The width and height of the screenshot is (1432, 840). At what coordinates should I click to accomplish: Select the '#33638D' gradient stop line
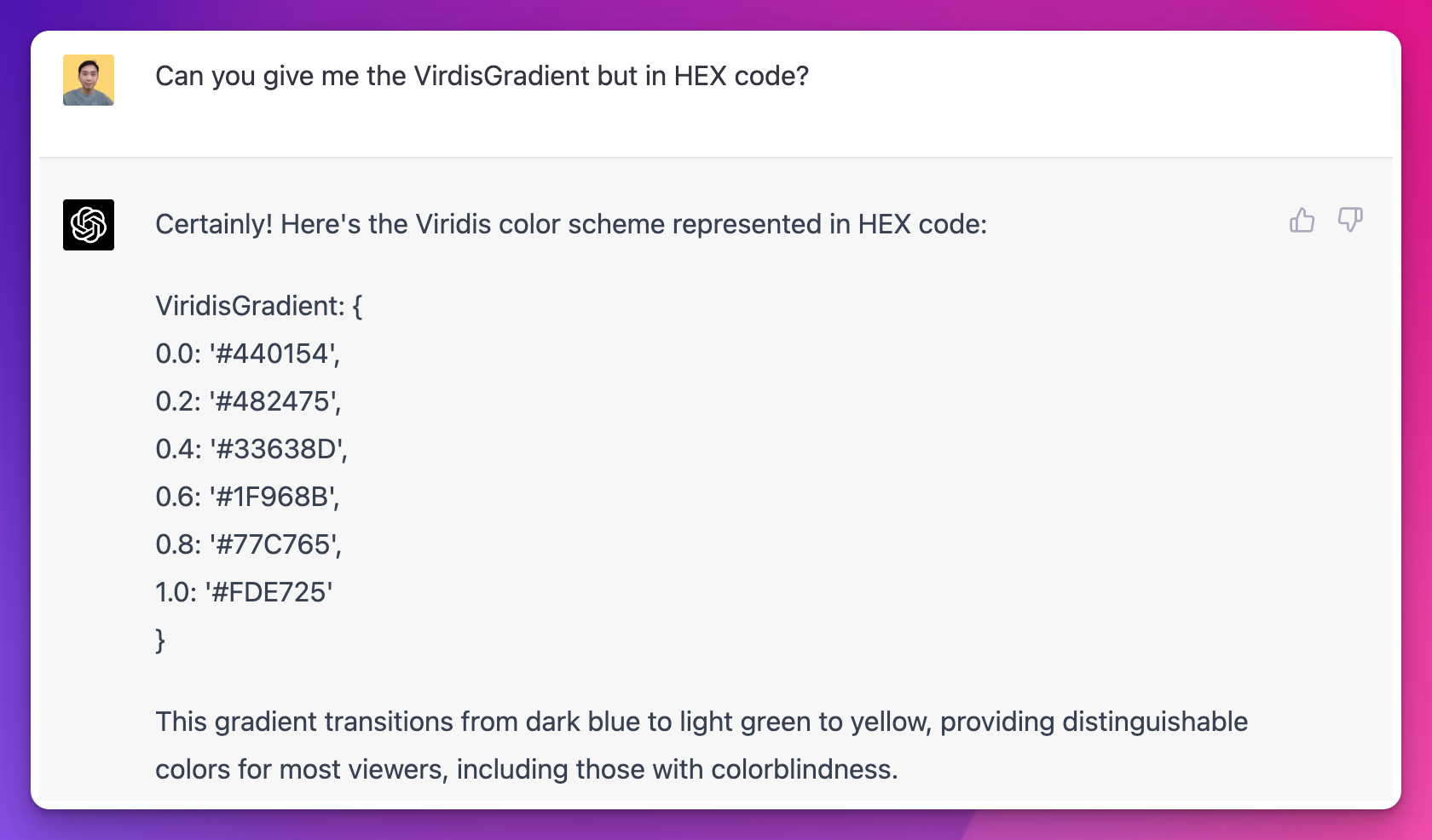pos(251,449)
